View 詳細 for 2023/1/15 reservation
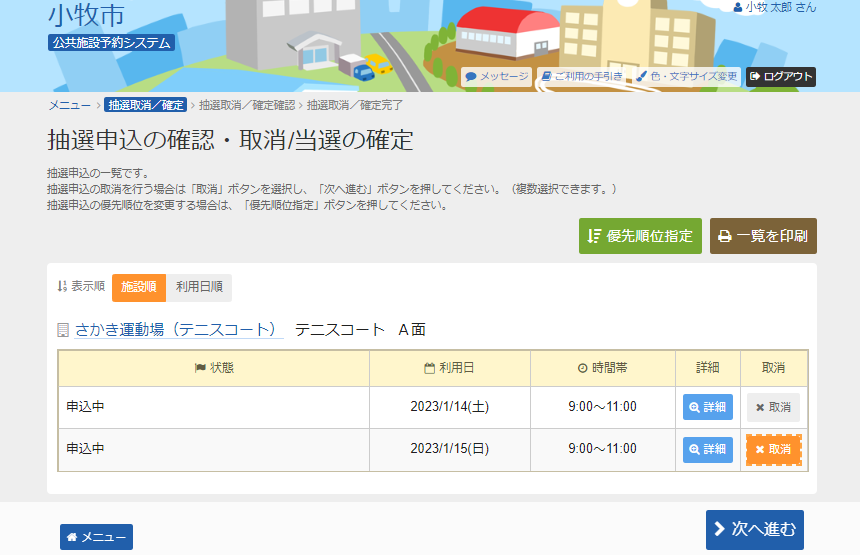 708,449
